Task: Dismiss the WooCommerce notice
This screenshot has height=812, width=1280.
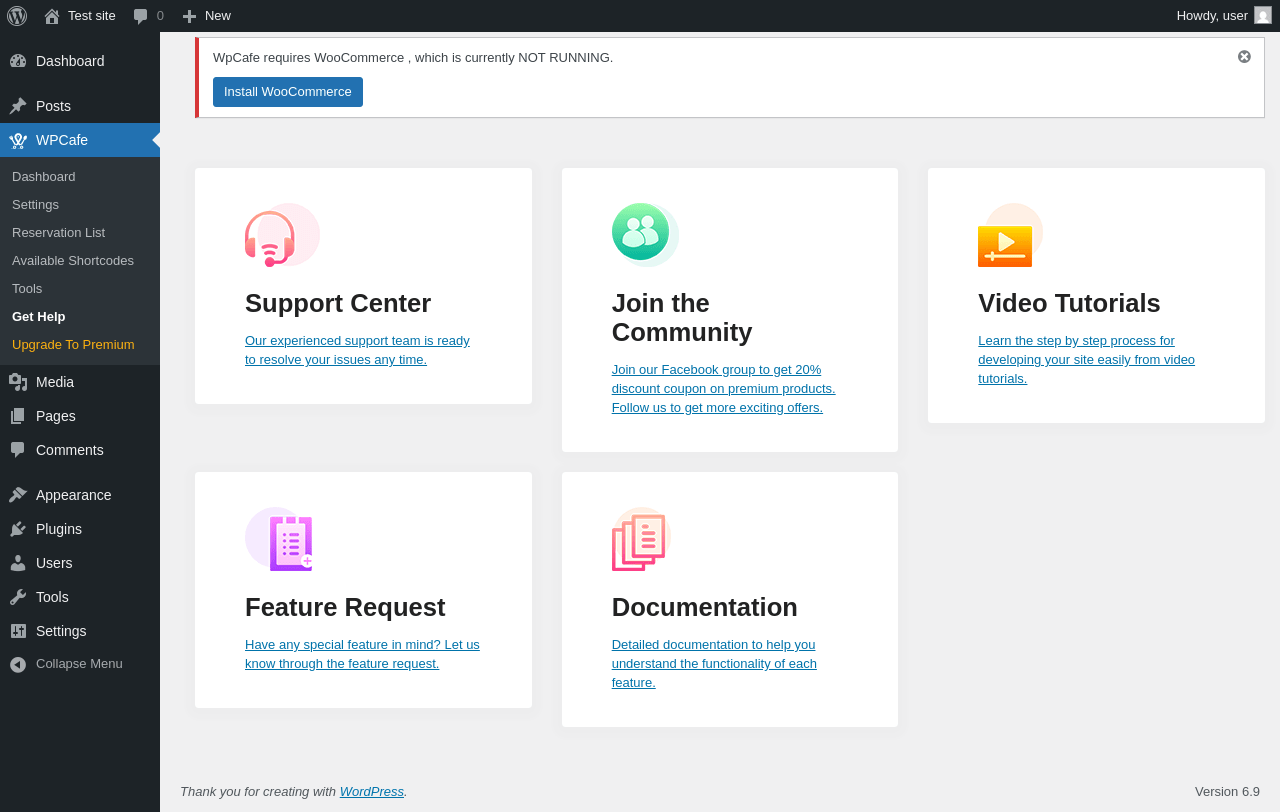Action: click(1244, 57)
